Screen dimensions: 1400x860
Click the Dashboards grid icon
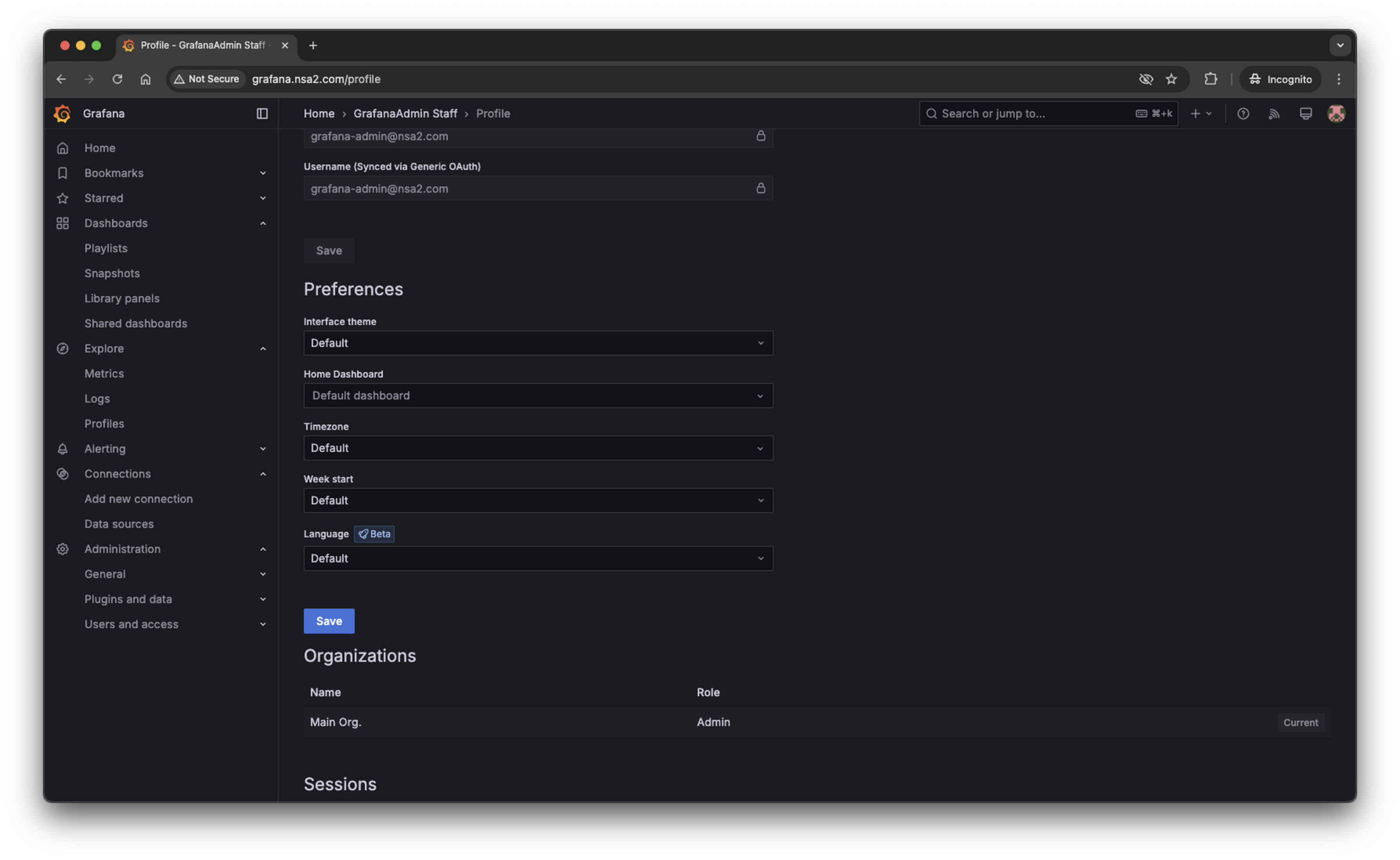point(63,223)
